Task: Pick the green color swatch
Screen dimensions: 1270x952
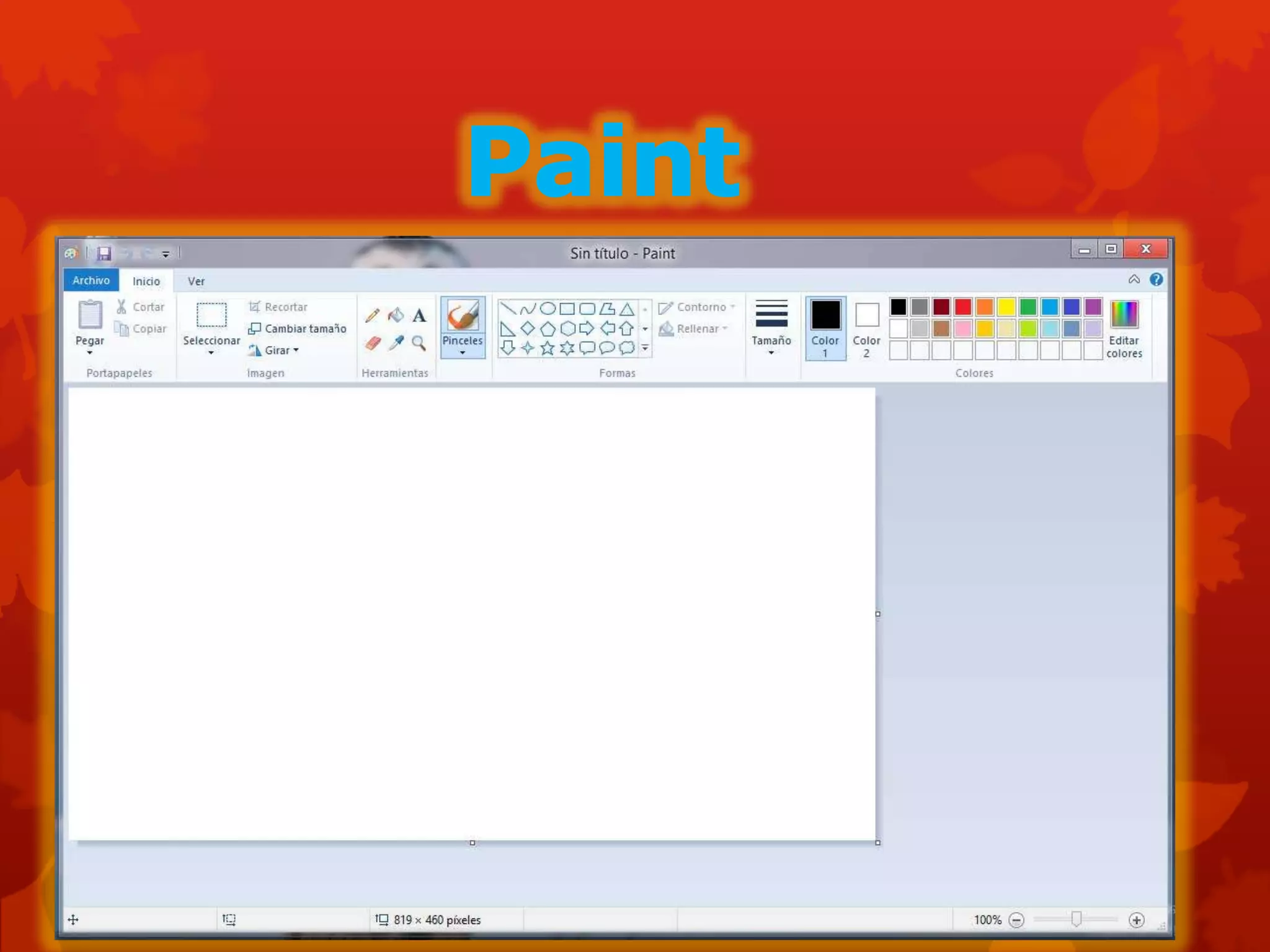Action: 1028,307
